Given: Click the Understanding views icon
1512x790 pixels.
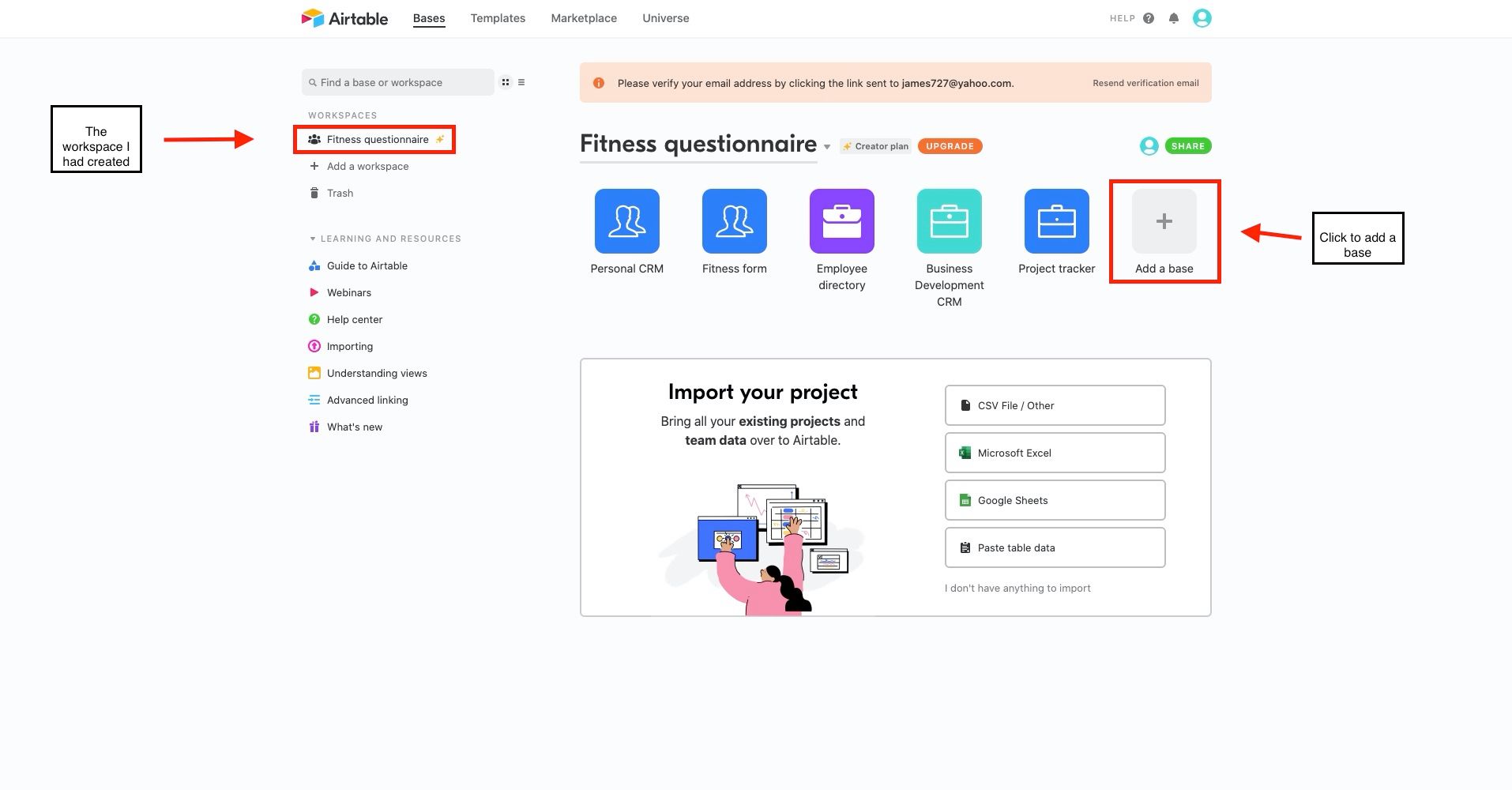Looking at the screenshot, I should (314, 373).
